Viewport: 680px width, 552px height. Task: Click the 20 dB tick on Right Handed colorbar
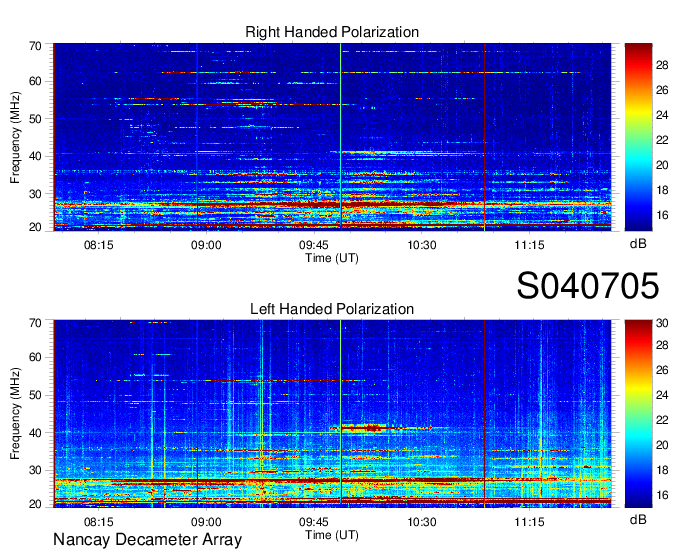(662, 165)
